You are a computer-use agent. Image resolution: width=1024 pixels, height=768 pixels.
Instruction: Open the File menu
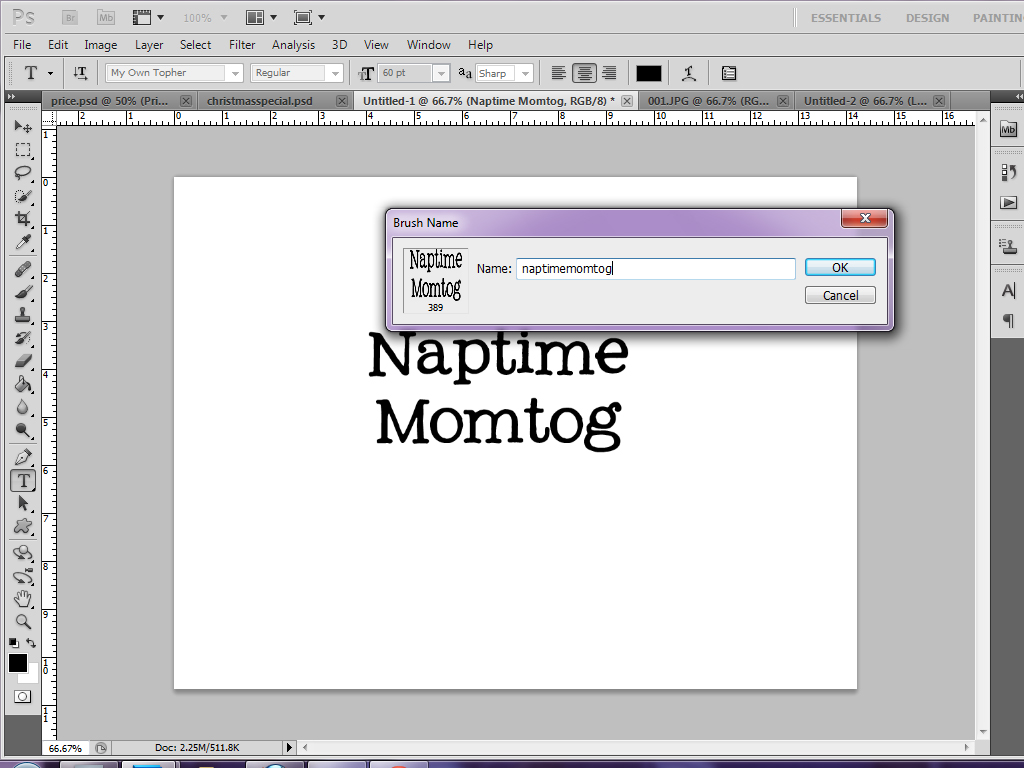[x=22, y=44]
